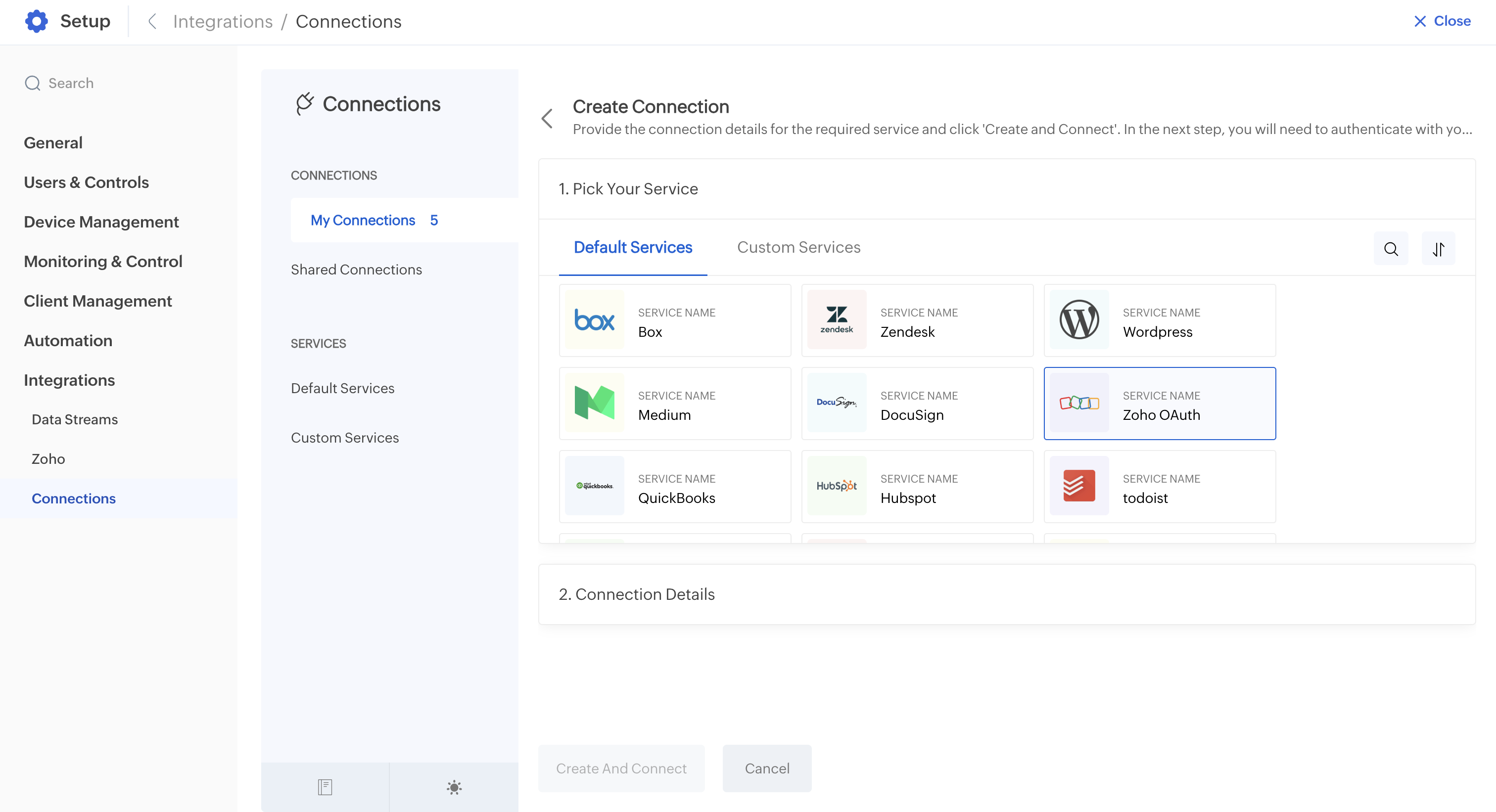The width and height of the screenshot is (1496, 812).
Task: Click the Close link at top right
Action: coord(1442,21)
